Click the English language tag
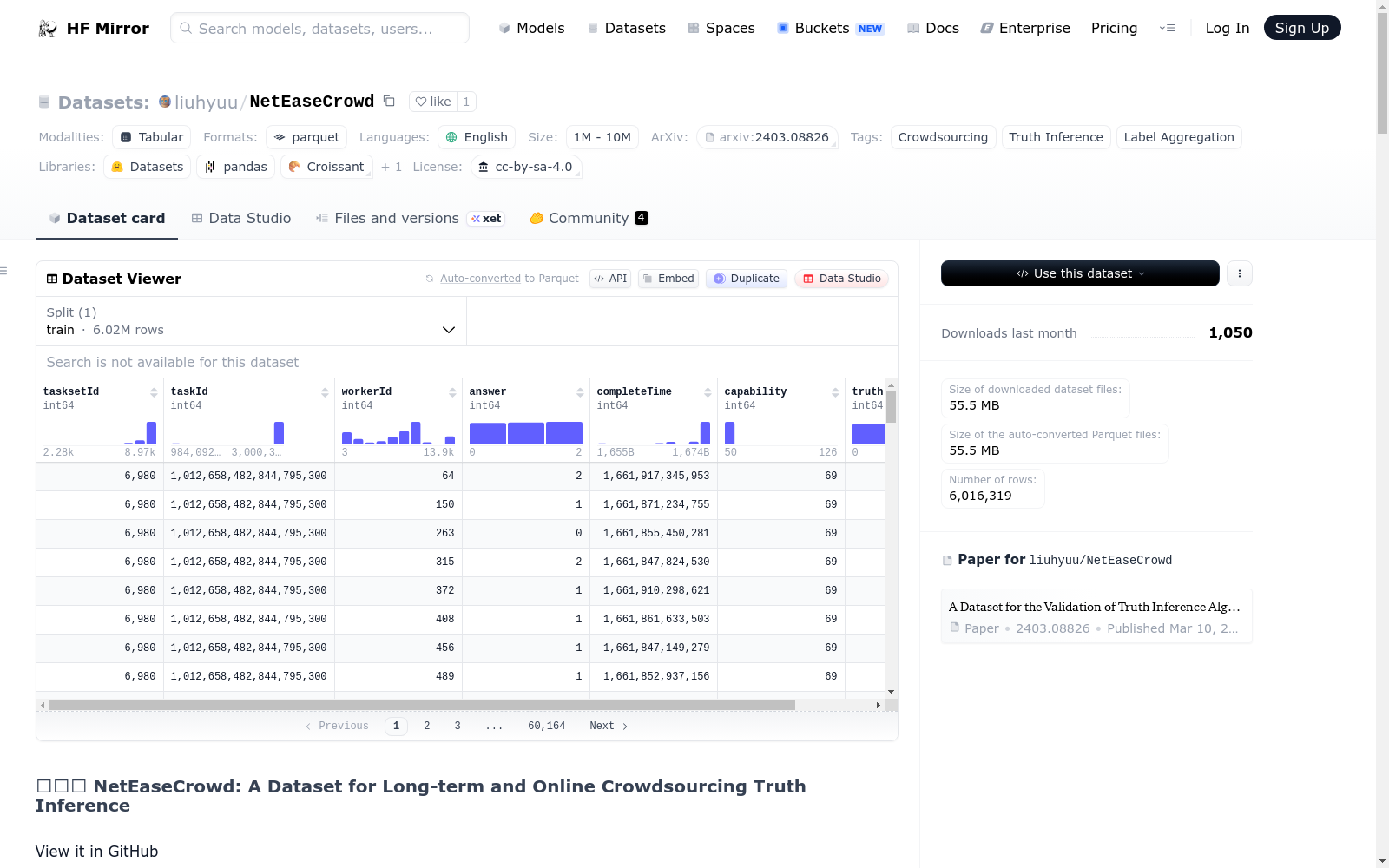 pyautogui.click(x=477, y=137)
